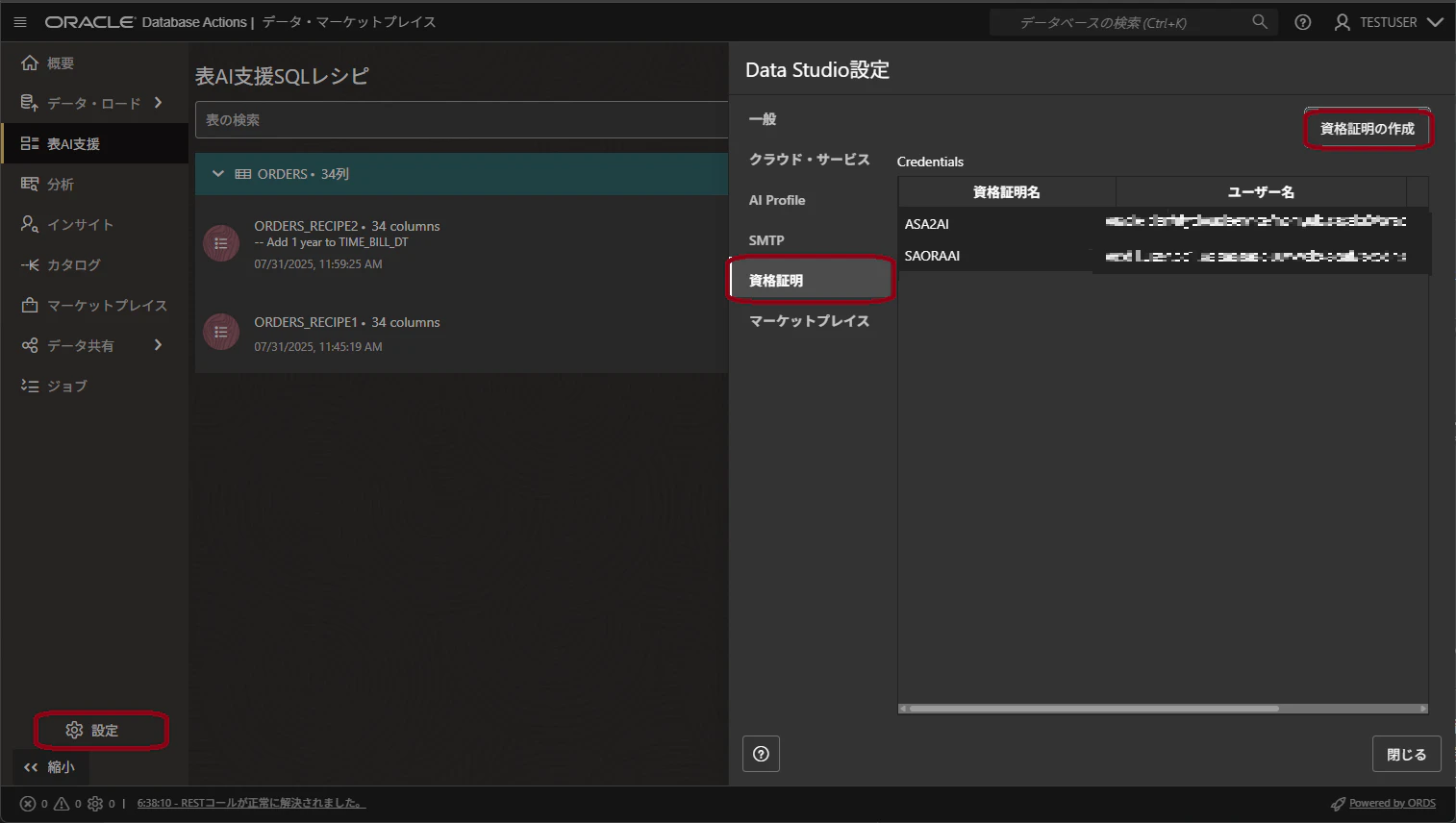Screen dimensions: 1456x823
Task: Open the ORDERS_RECIPE2 recipe title
Action: (306, 226)
